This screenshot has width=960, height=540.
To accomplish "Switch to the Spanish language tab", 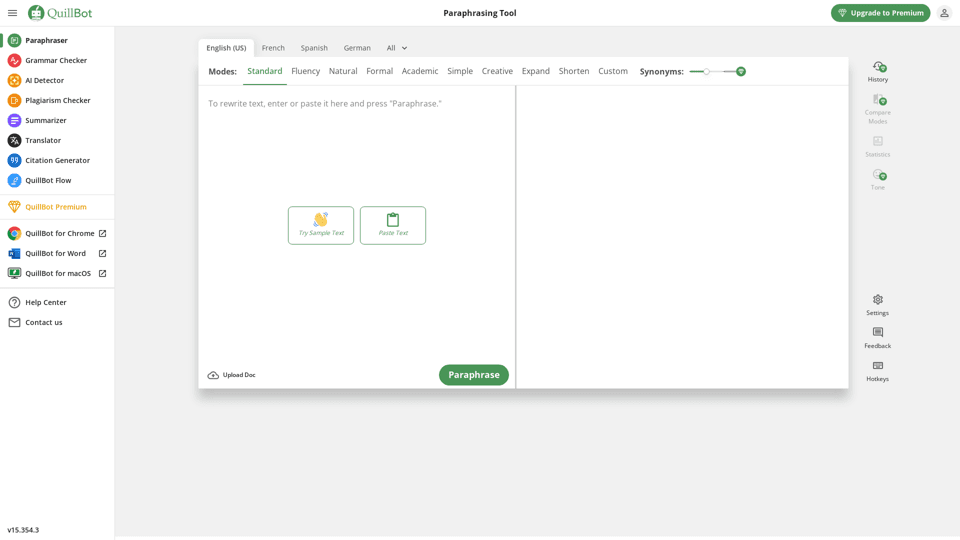I will pos(314,48).
